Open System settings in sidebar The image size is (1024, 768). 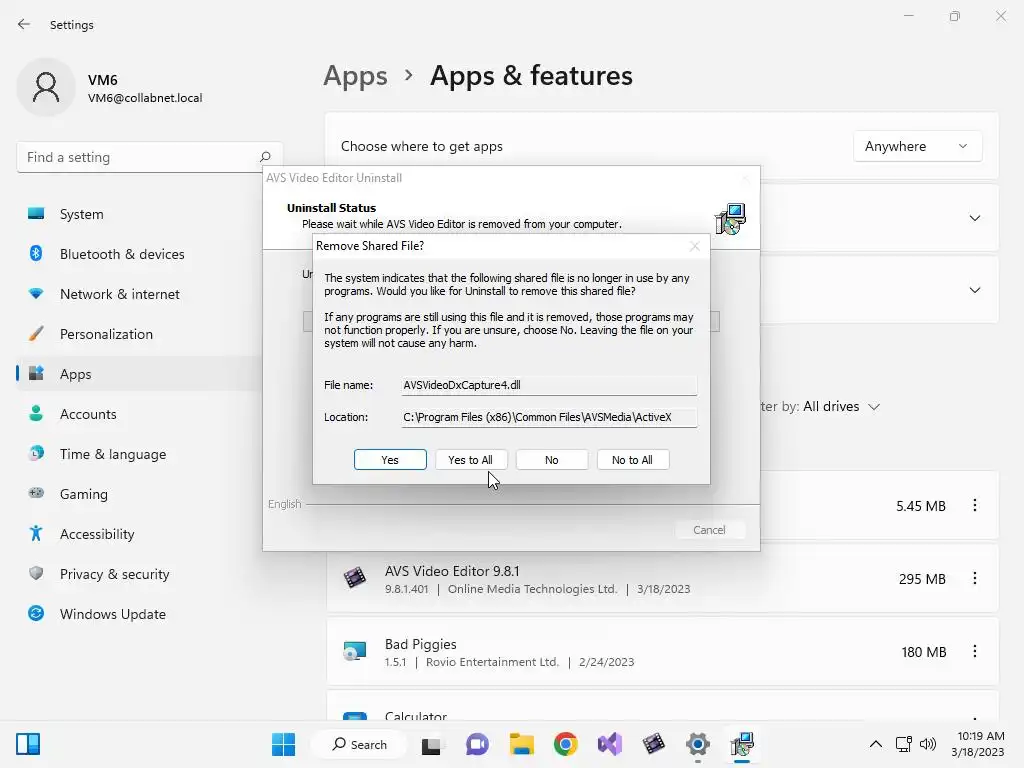pos(140,214)
